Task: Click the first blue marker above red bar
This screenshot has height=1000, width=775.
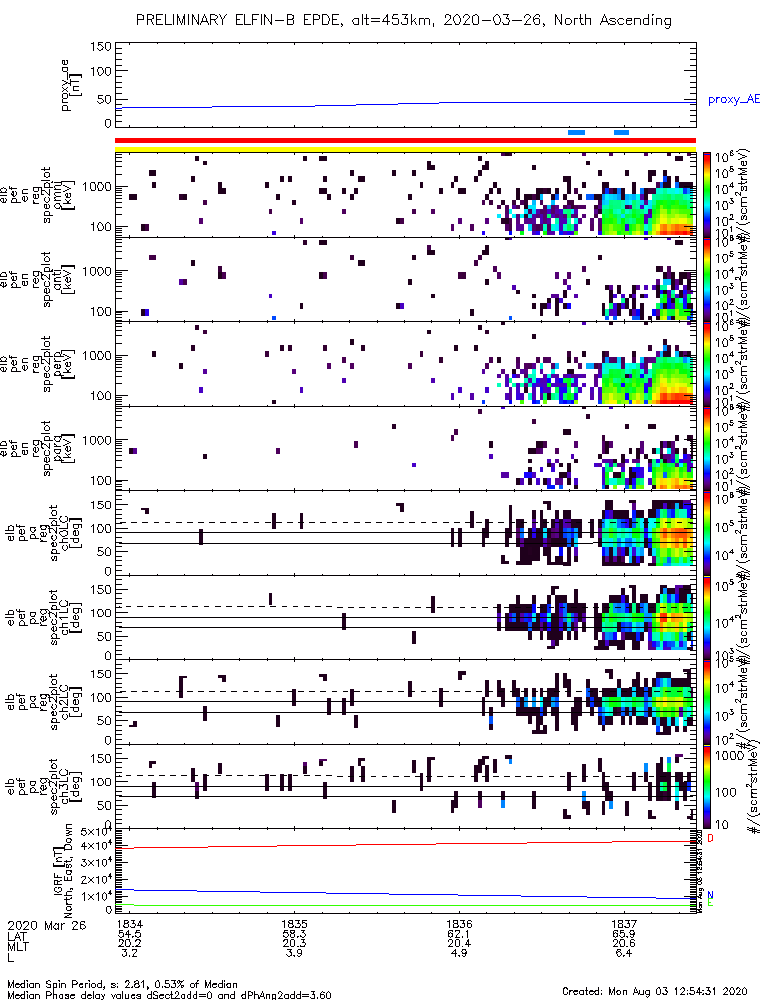Action: [576, 132]
